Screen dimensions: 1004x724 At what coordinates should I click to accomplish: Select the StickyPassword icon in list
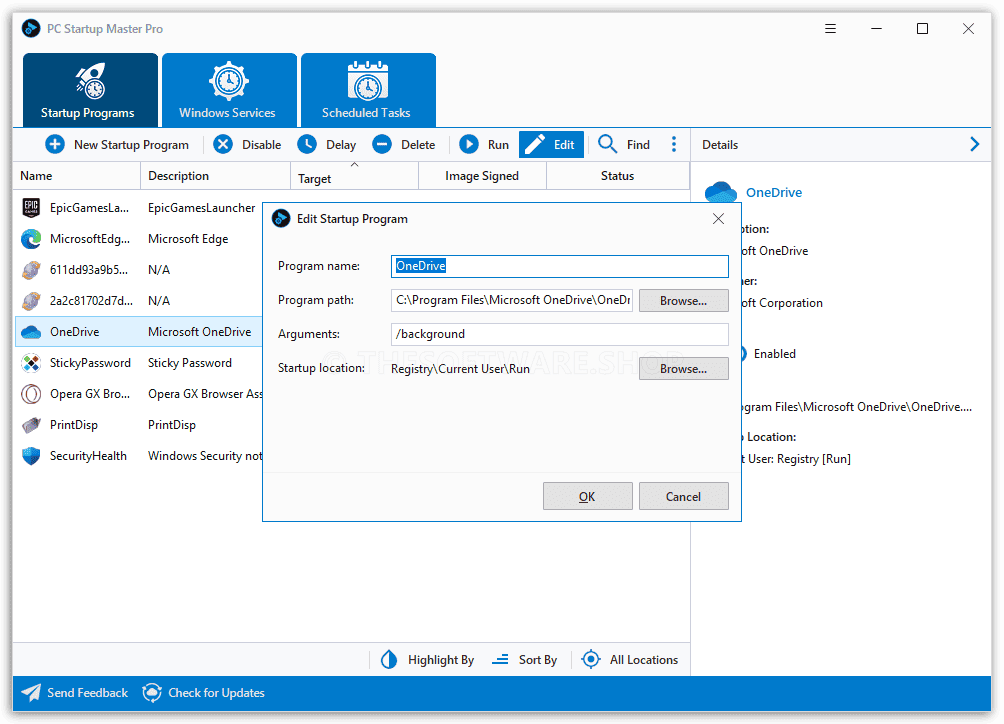click(x=31, y=363)
